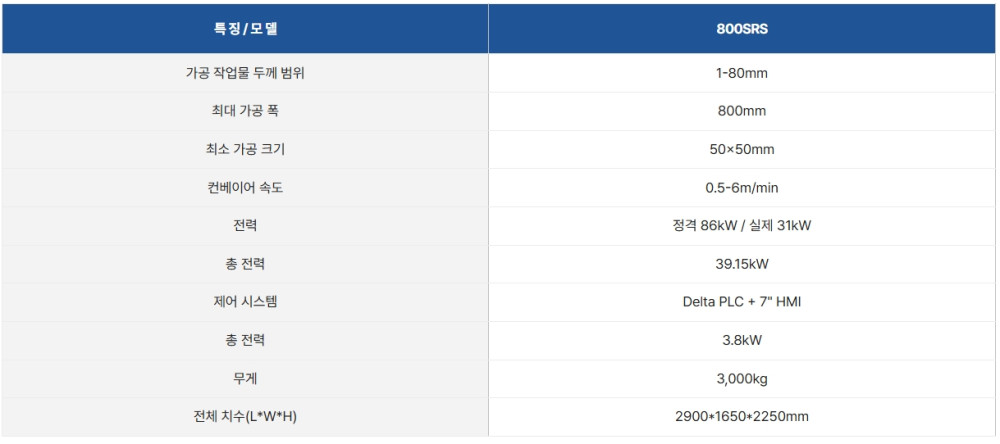Viewport: 1000px width, 444px height.
Task: Click the Delta PLC + 7" HMI cell
Action: 742,301
